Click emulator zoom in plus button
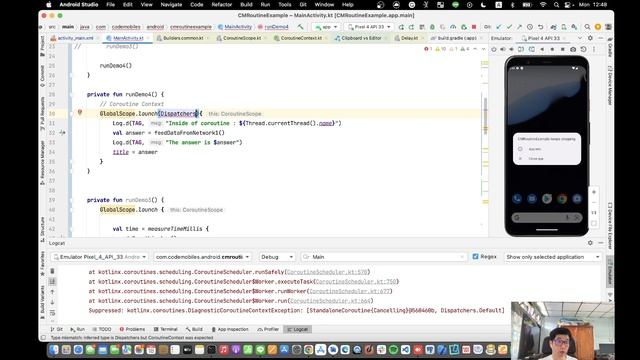The image size is (640, 360). pos(594,192)
